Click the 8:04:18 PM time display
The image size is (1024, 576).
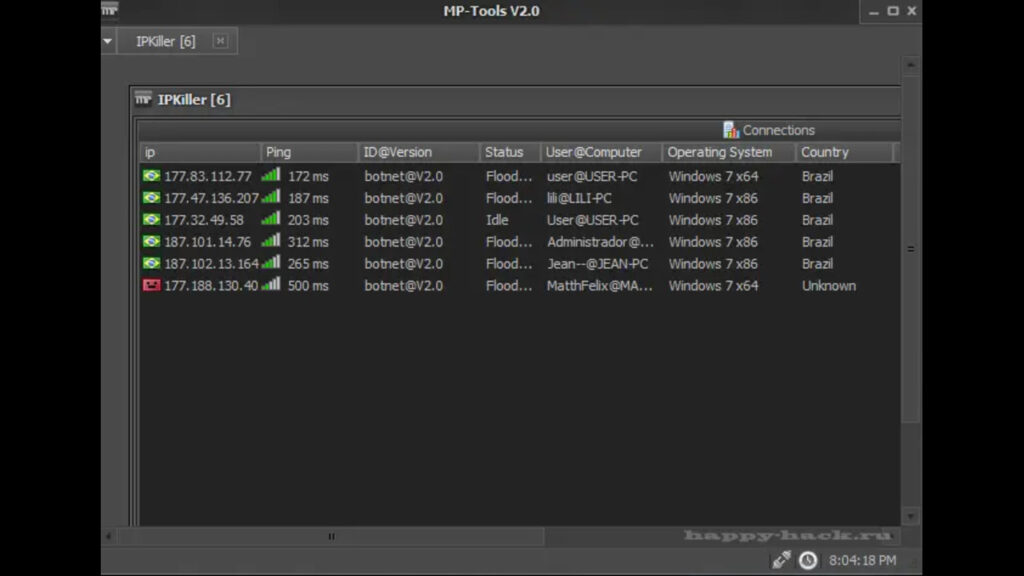point(862,560)
